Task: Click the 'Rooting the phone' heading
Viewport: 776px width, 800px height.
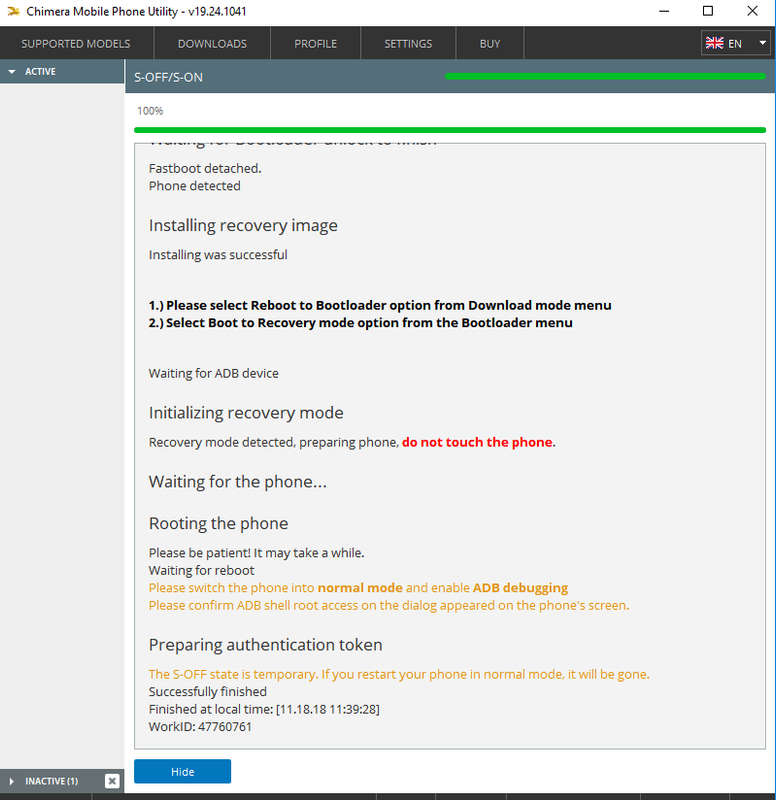Action: pyautogui.click(x=218, y=523)
